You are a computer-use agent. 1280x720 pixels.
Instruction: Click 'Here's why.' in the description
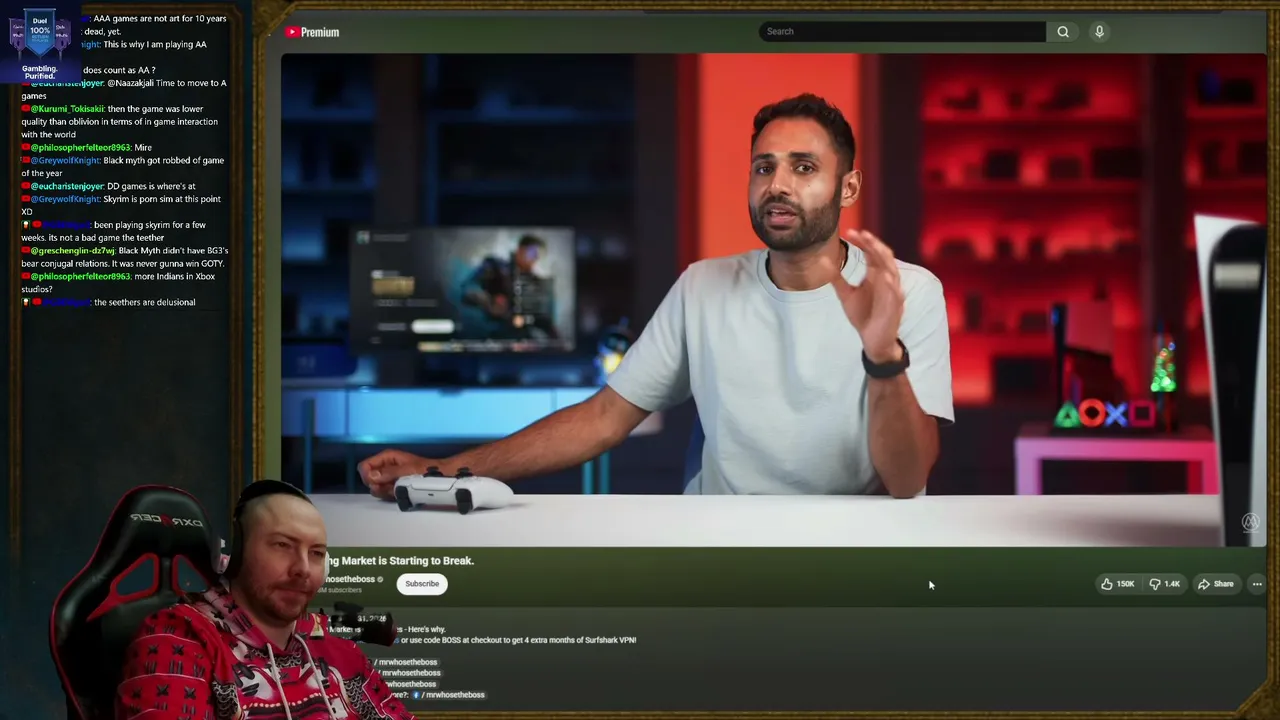click(x=426, y=629)
